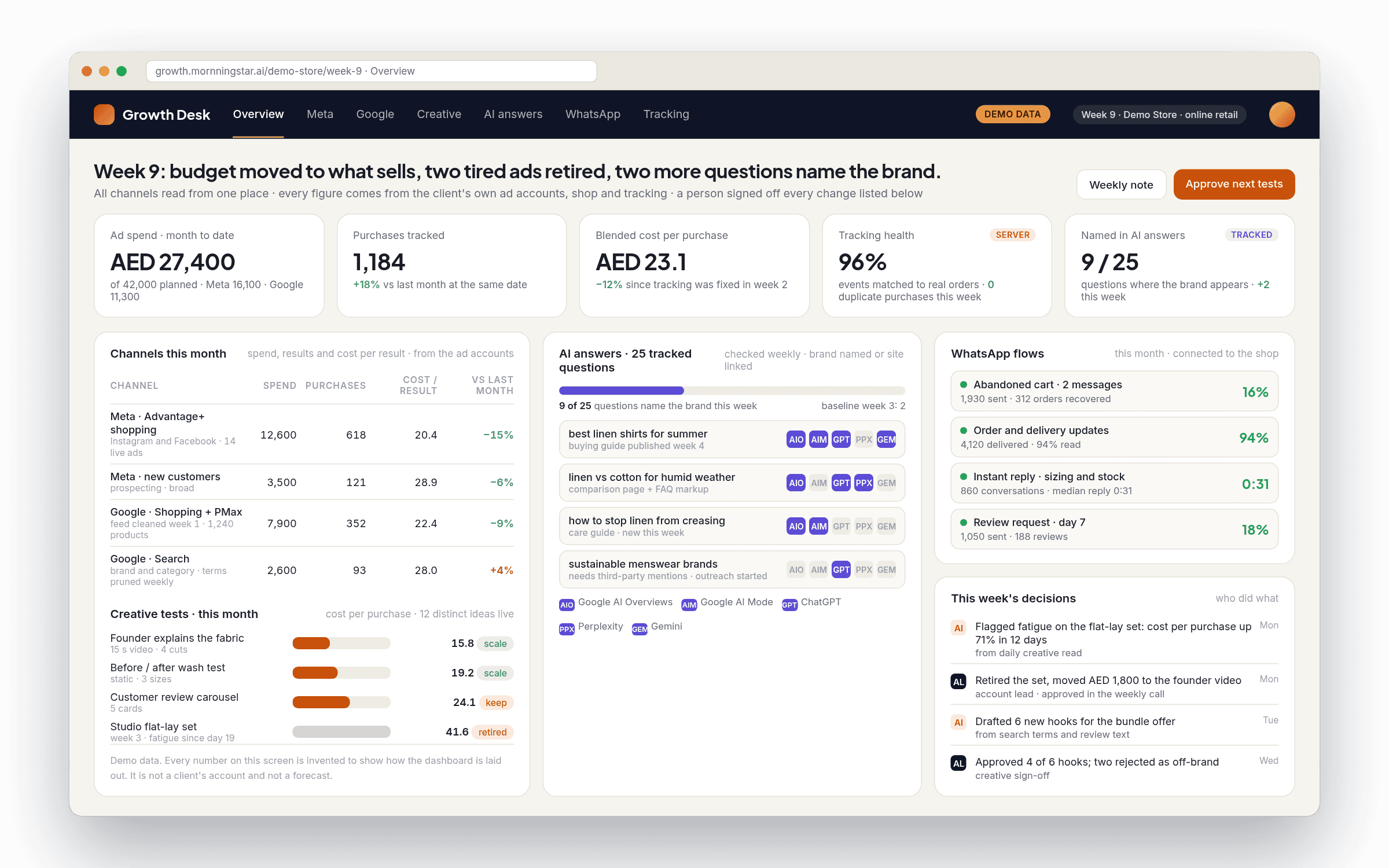
Task: Click the ChatGPT legend icon
Action: coord(789,605)
